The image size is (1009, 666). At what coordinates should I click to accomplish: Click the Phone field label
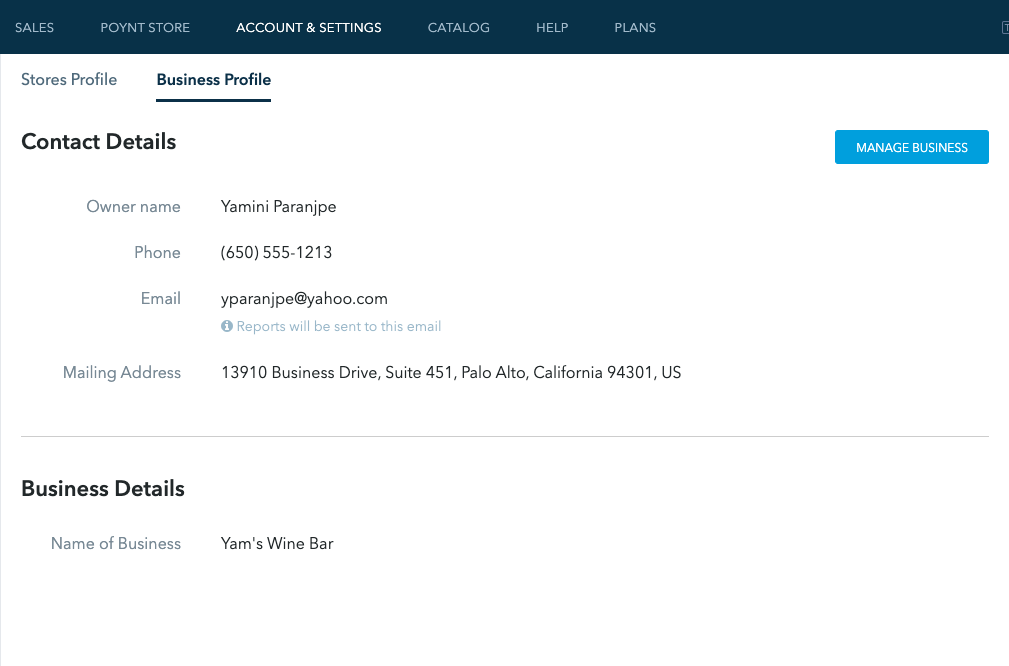(x=157, y=252)
